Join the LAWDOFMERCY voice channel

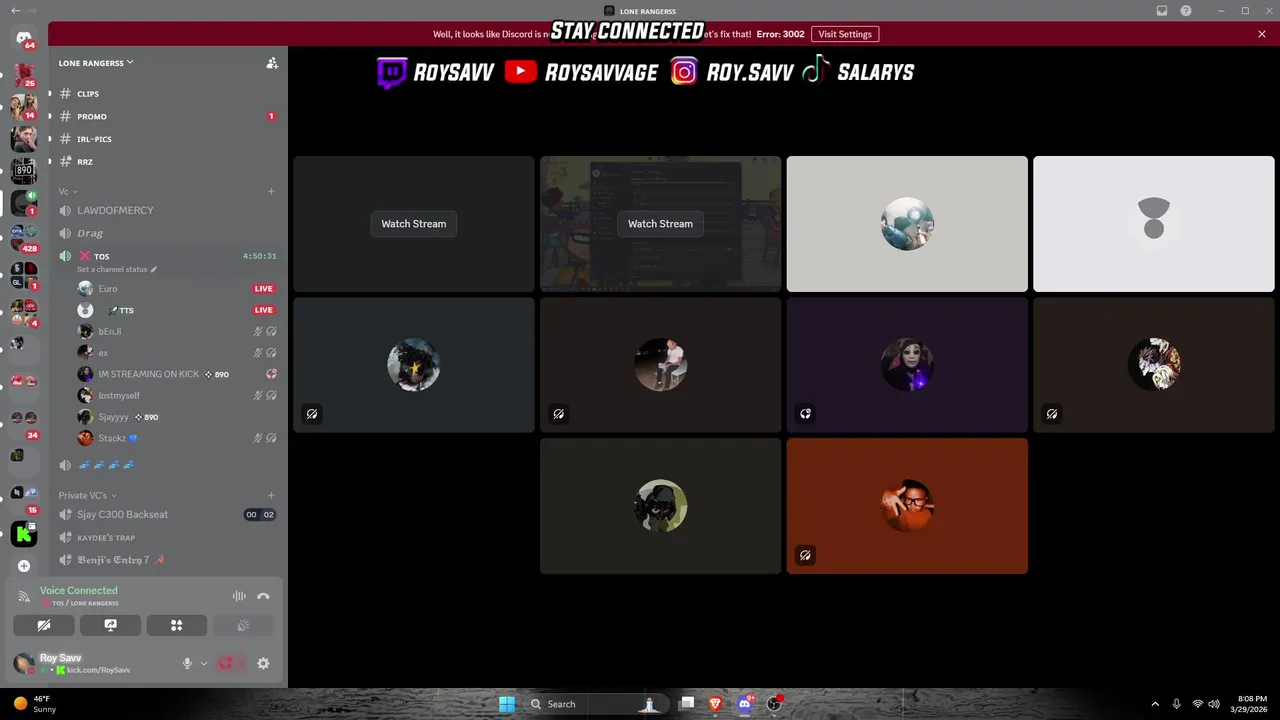point(167,210)
